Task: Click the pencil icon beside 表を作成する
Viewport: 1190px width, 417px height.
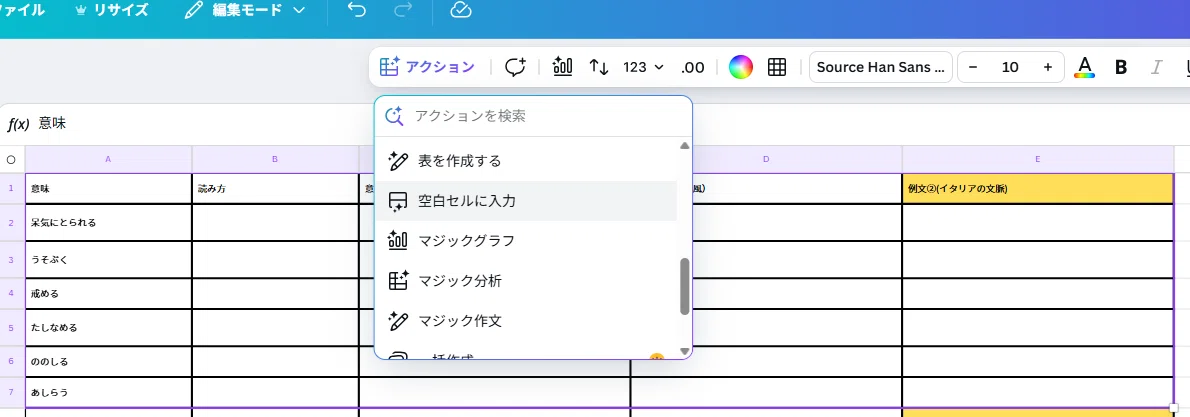Action: (x=398, y=161)
